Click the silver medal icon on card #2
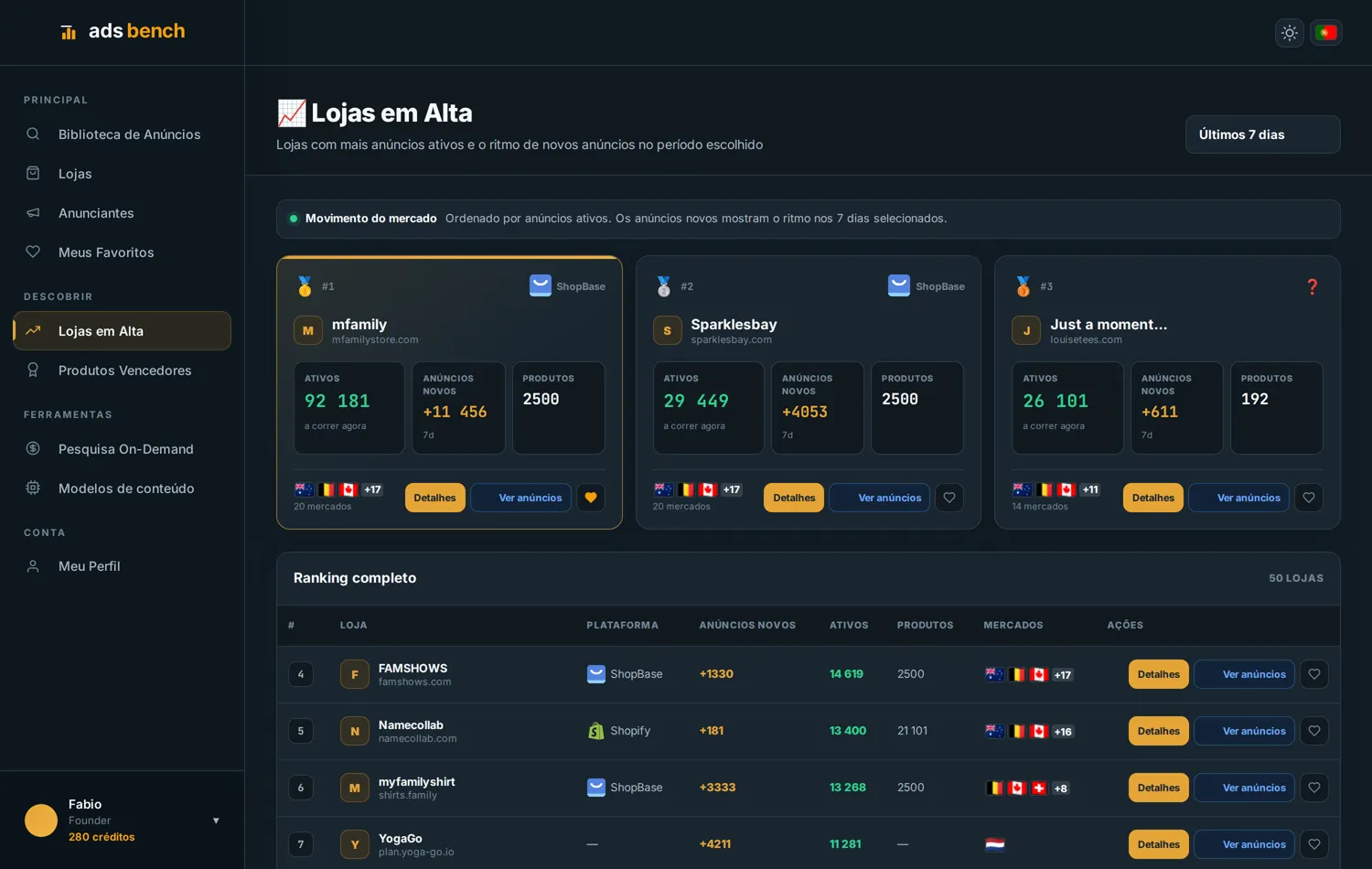Viewport: 1372px width, 869px height. pos(664,286)
